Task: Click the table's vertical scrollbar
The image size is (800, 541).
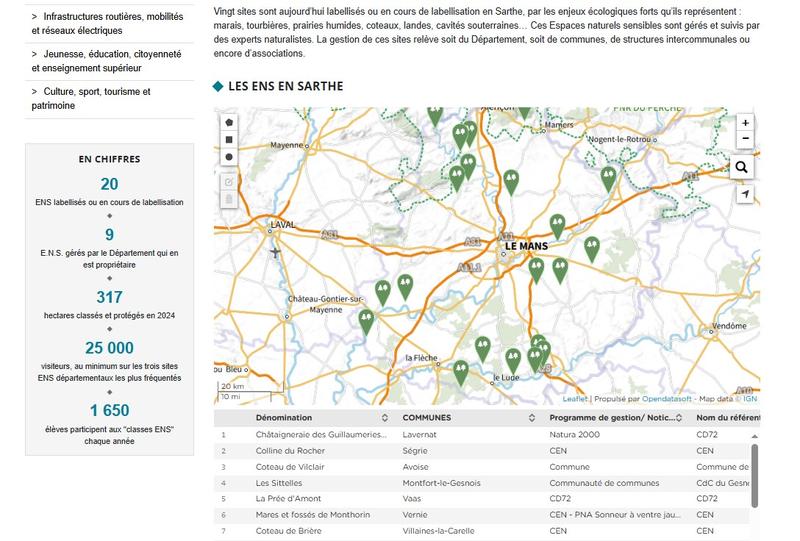Action: point(755,469)
